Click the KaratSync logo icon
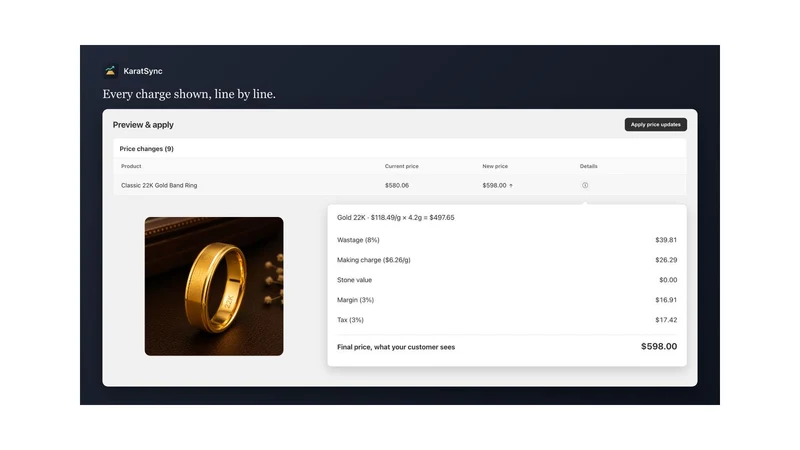The width and height of the screenshot is (800, 450). click(110, 71)
